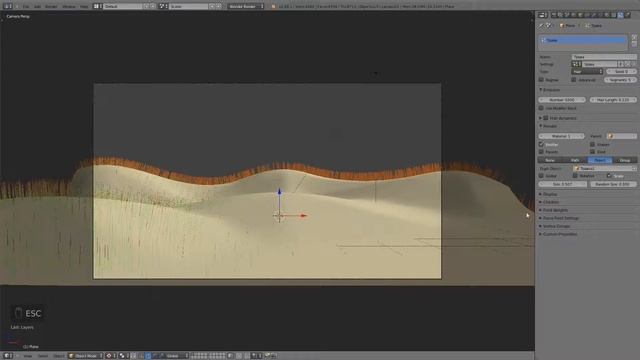The width and height of the screenshot is (640, 360).
Task: Toggle the Global dupli checkbox
Action: pos(541,176)
